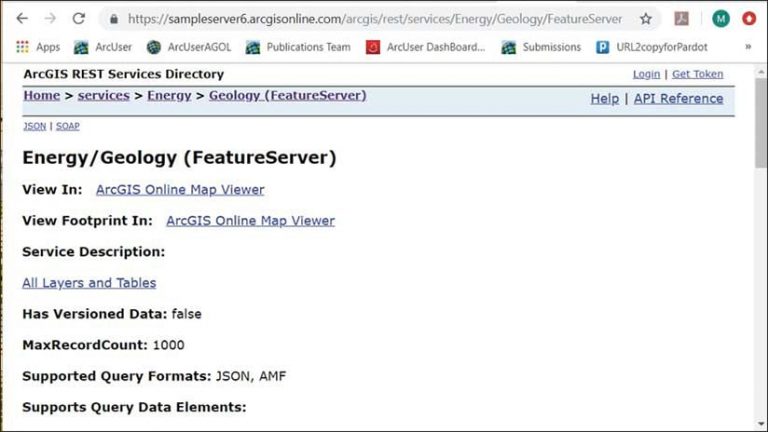This screenshot has width=768, height=432.
Task: Open the green M profile avatar
Action: (720, 19)
